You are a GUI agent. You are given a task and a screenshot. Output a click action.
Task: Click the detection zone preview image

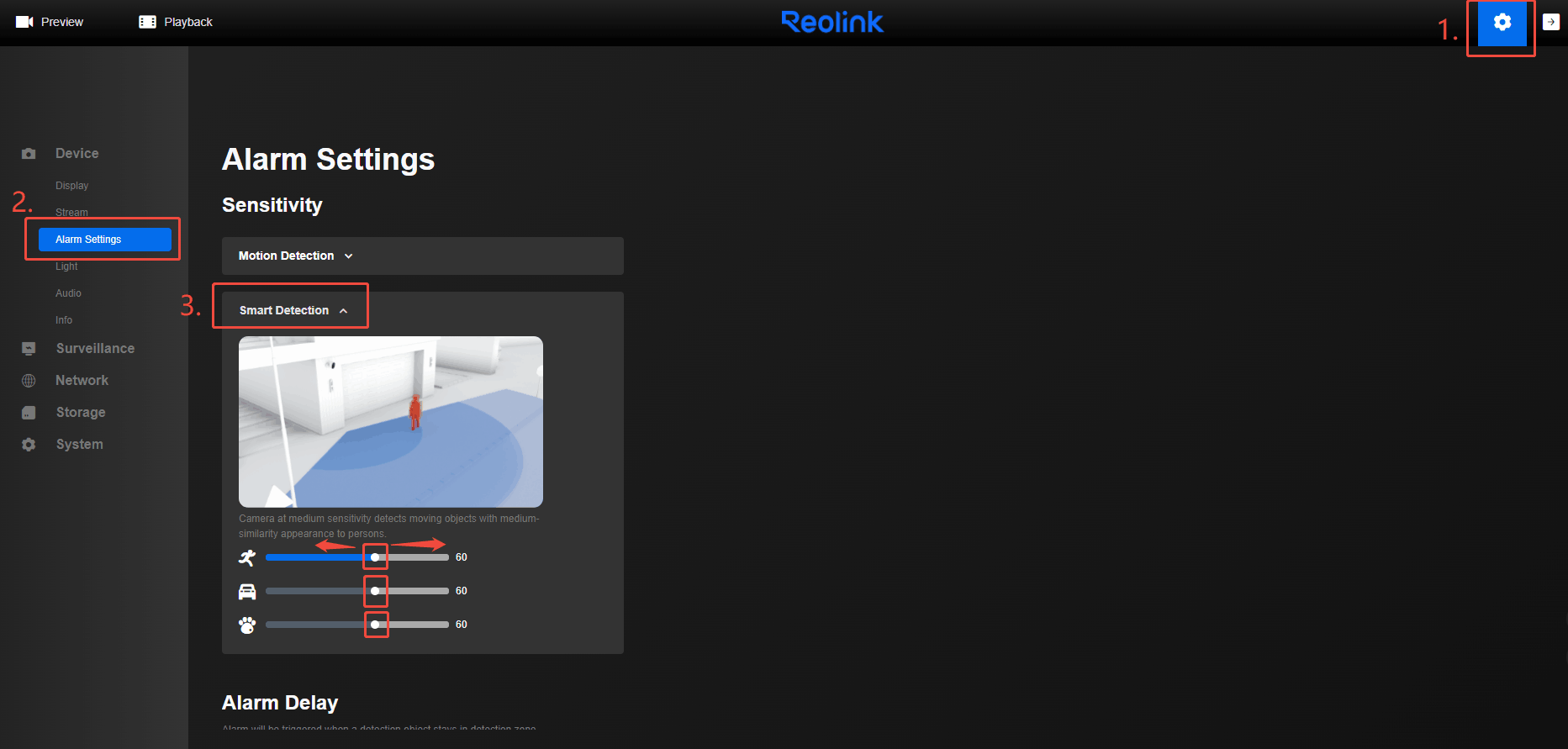pyautogui.click(x=391, y=422)
